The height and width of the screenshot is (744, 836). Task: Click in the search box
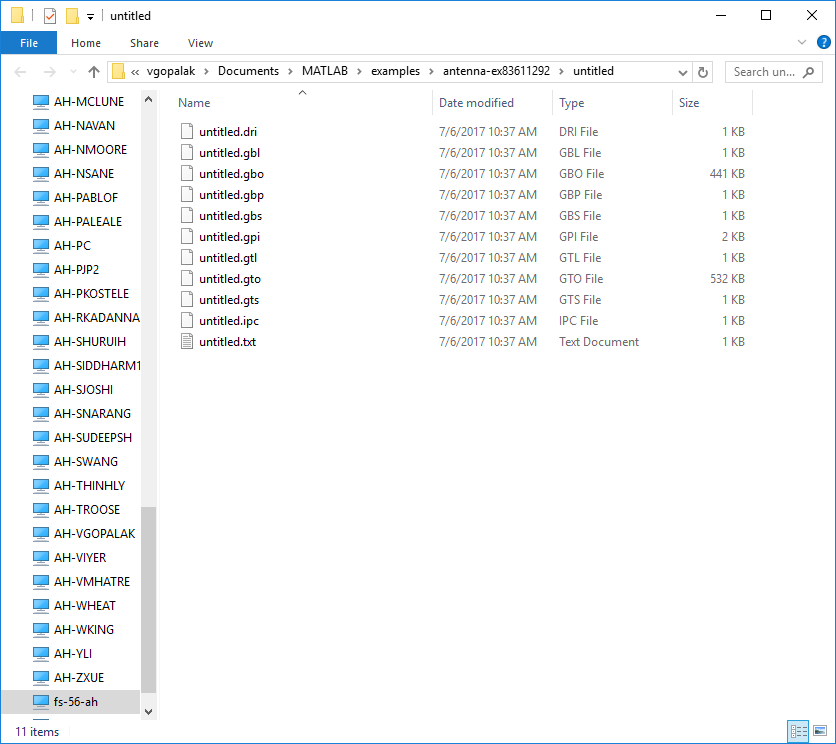click(770, 71)
